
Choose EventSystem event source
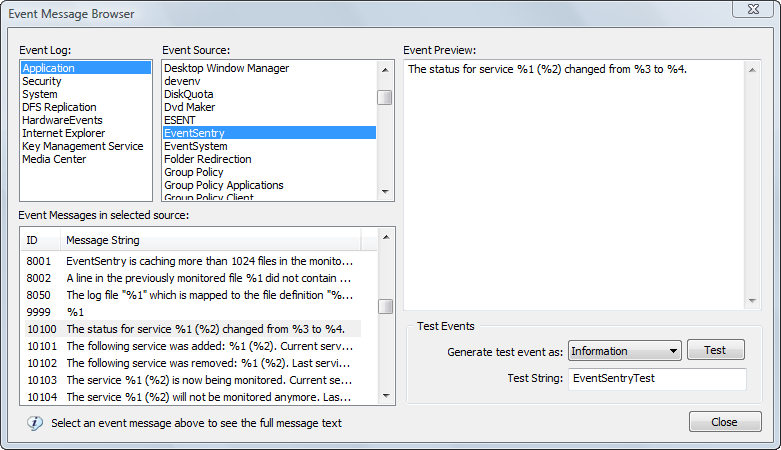(269, 146)
